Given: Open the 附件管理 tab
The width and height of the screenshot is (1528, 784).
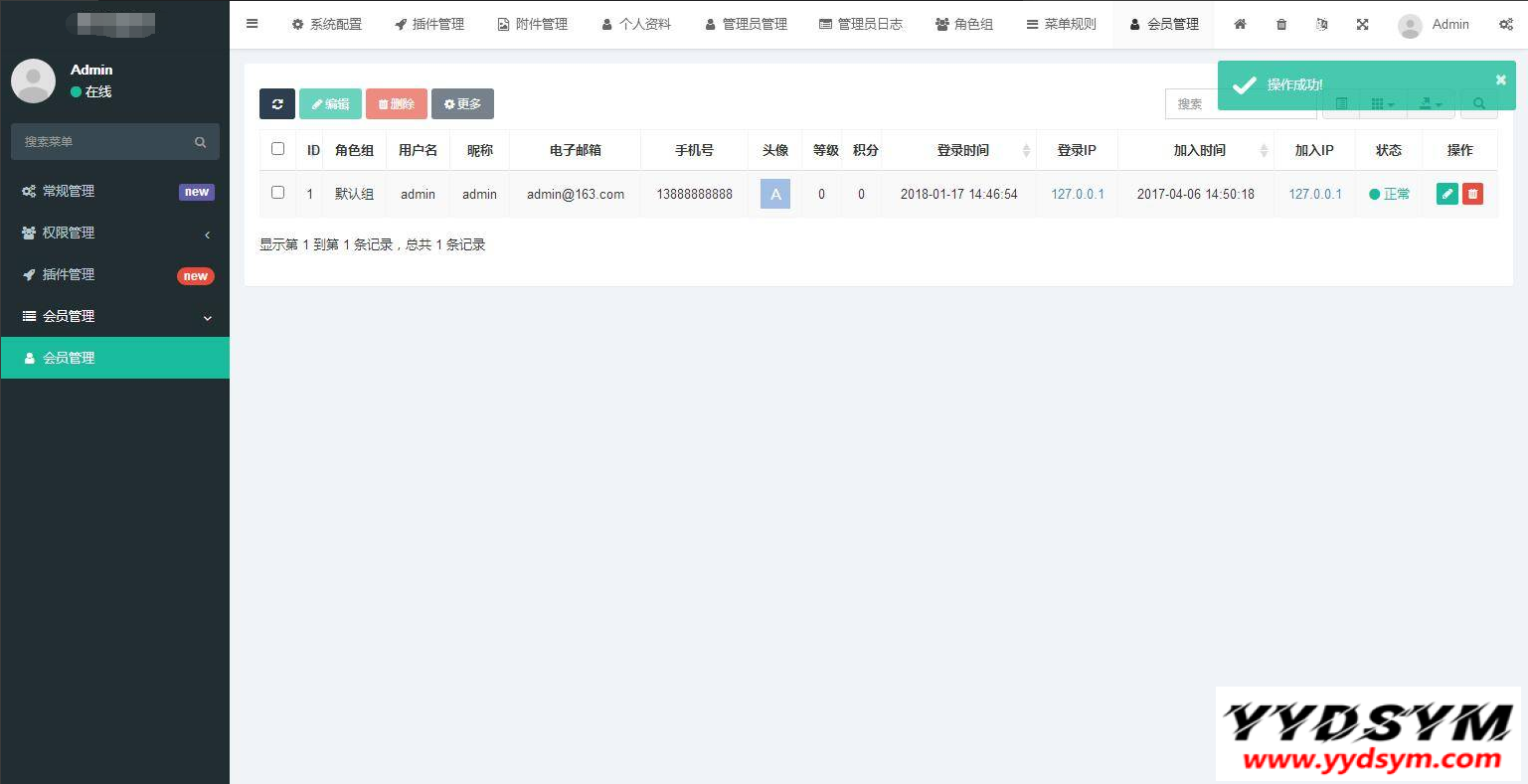Looking at the screenshot, I should click(x=533, y=25).
